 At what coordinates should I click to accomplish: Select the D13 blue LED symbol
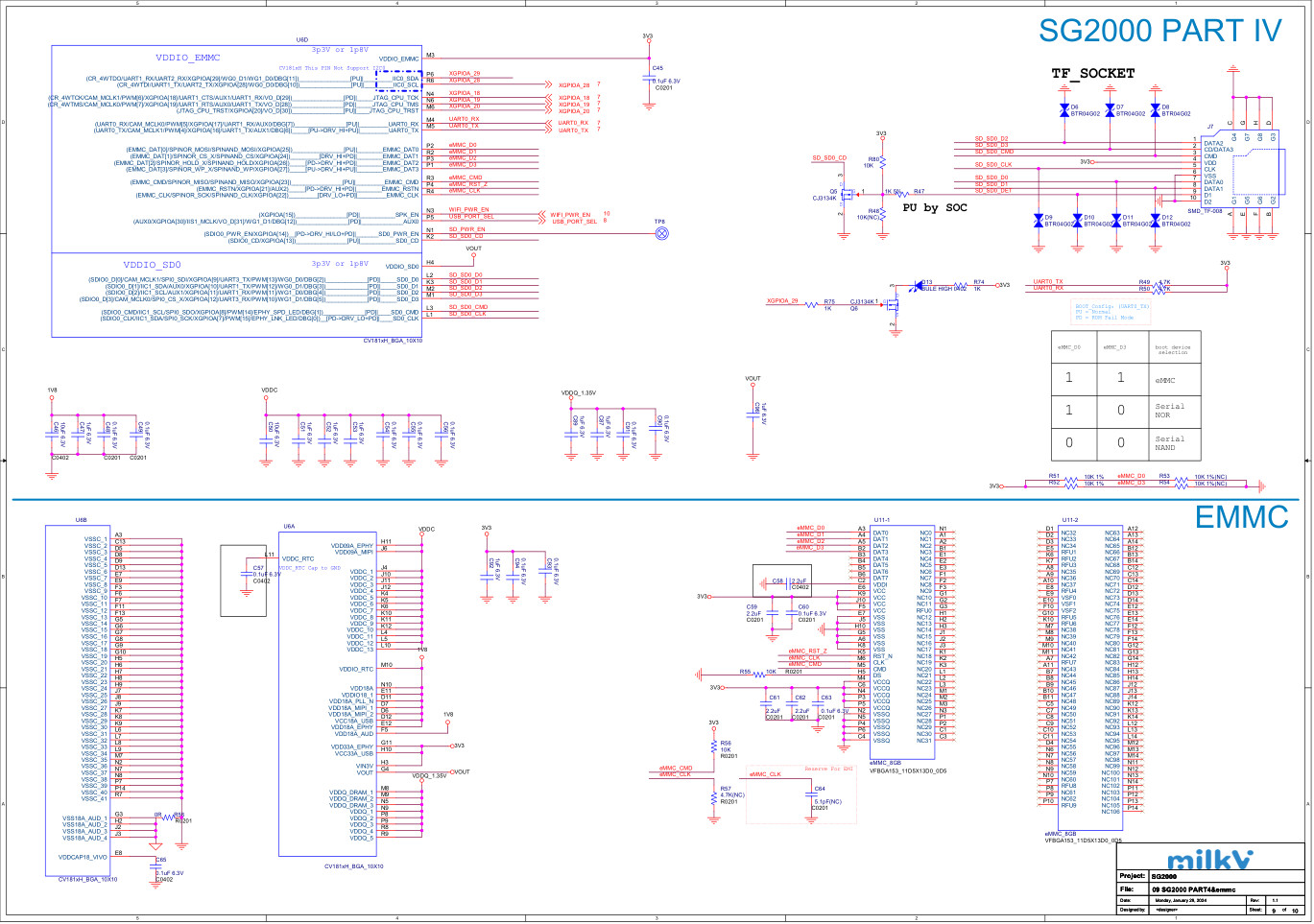(917, 285)
